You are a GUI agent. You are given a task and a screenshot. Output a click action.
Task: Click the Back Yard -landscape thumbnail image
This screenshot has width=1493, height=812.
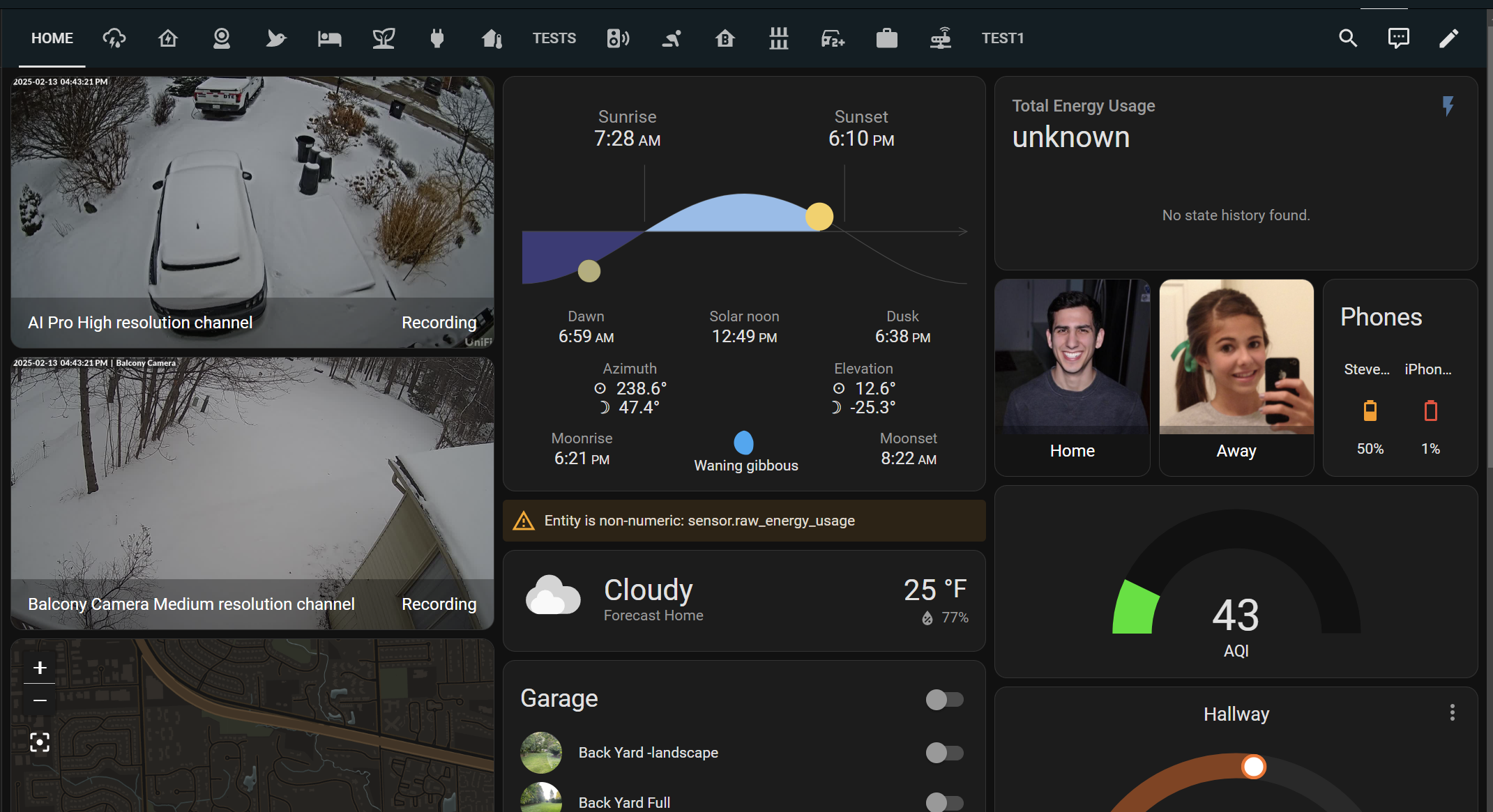click(541, 753)
